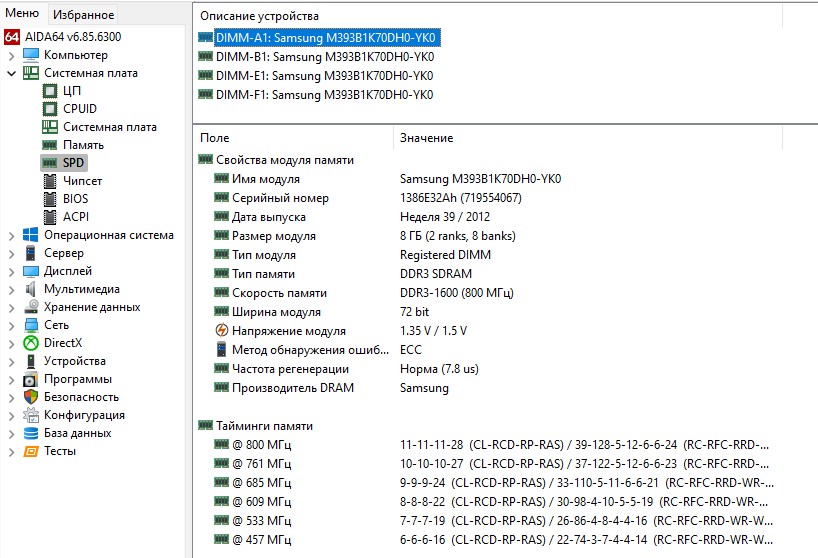Viewport: 818px width, 558px height.
Task: Click the Программы icon
Action: [31, 379]
